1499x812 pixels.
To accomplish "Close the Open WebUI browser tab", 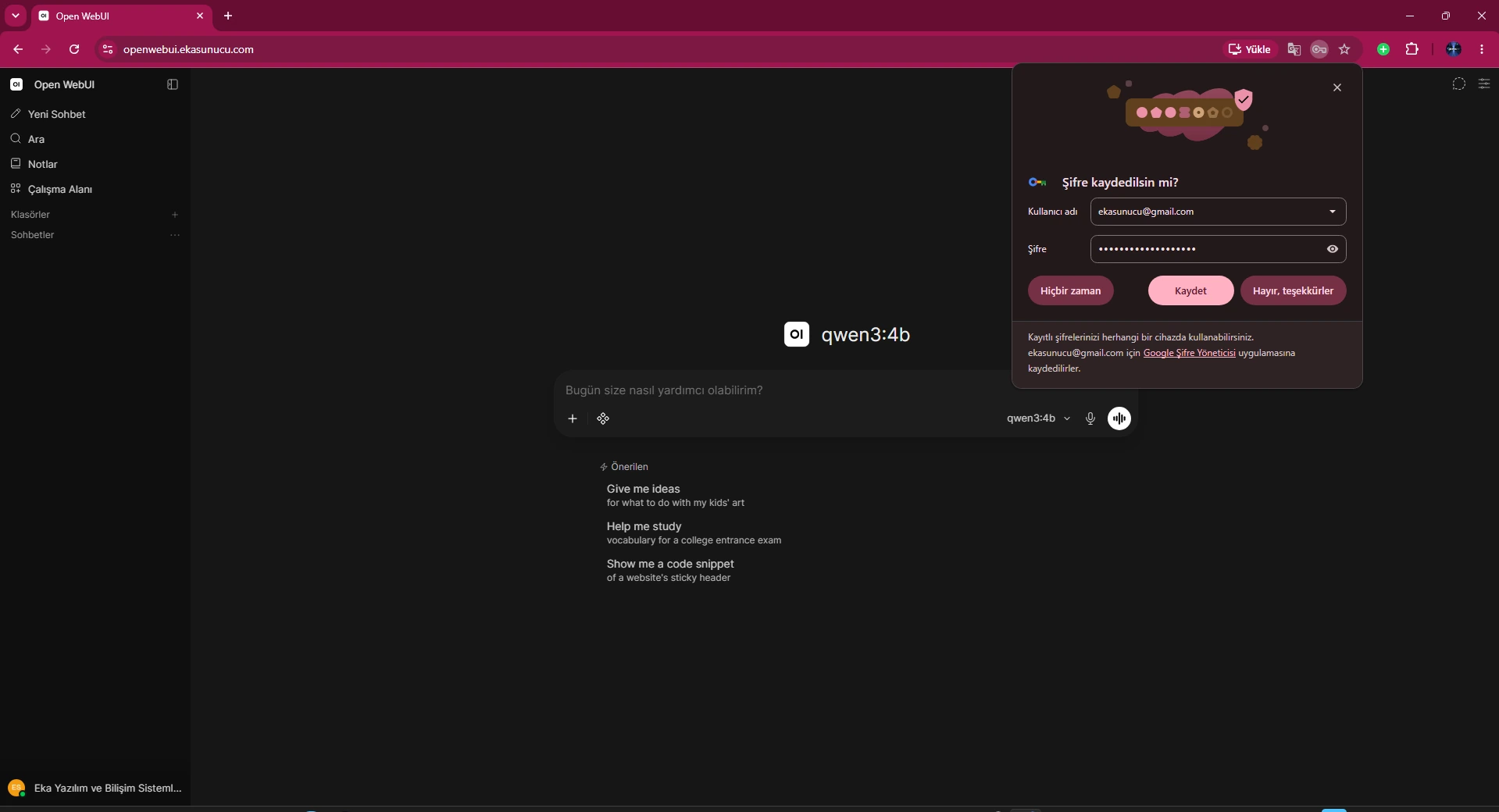I will point(200,16).
